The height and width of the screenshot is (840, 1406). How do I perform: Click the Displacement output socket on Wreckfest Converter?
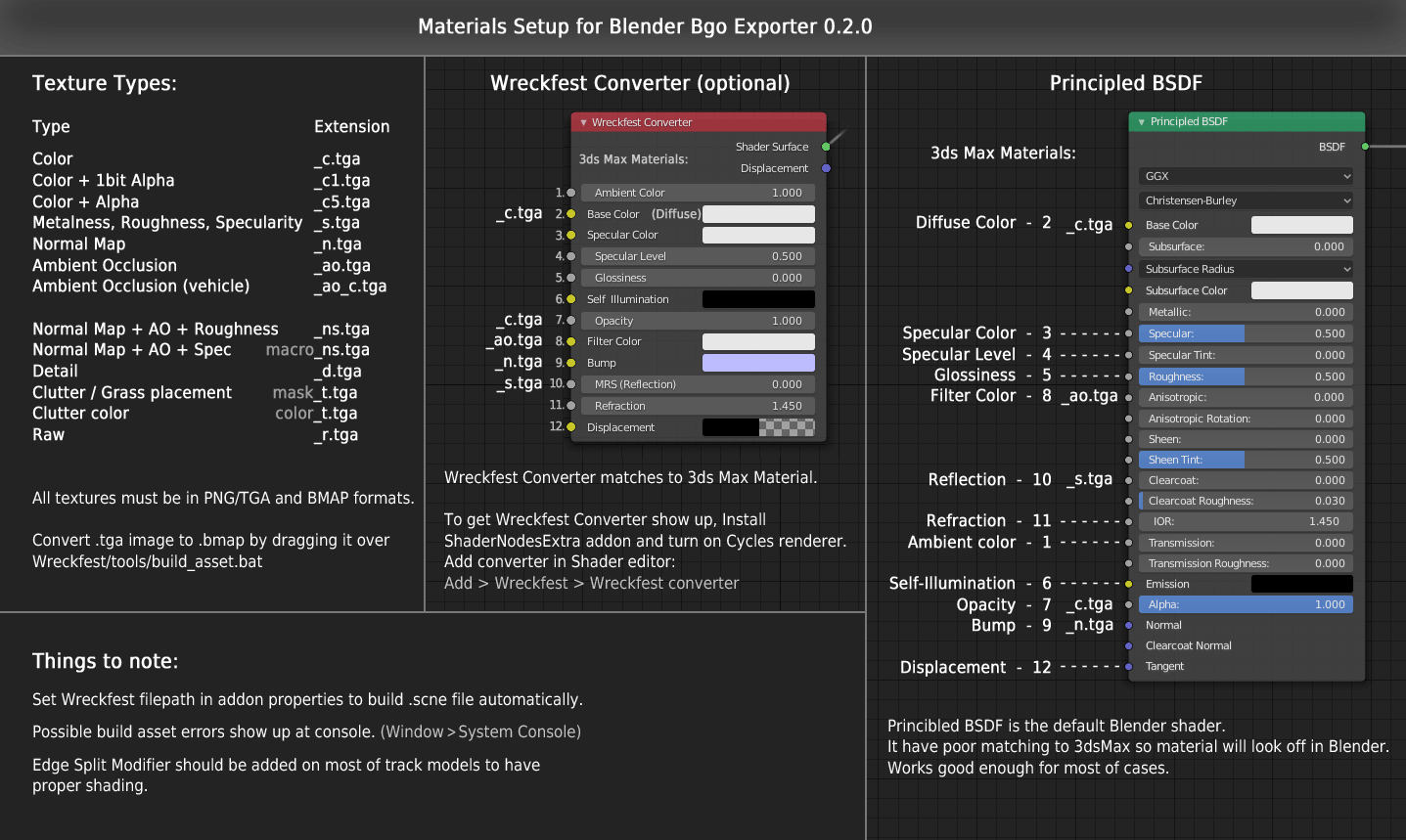coord(826,168)
